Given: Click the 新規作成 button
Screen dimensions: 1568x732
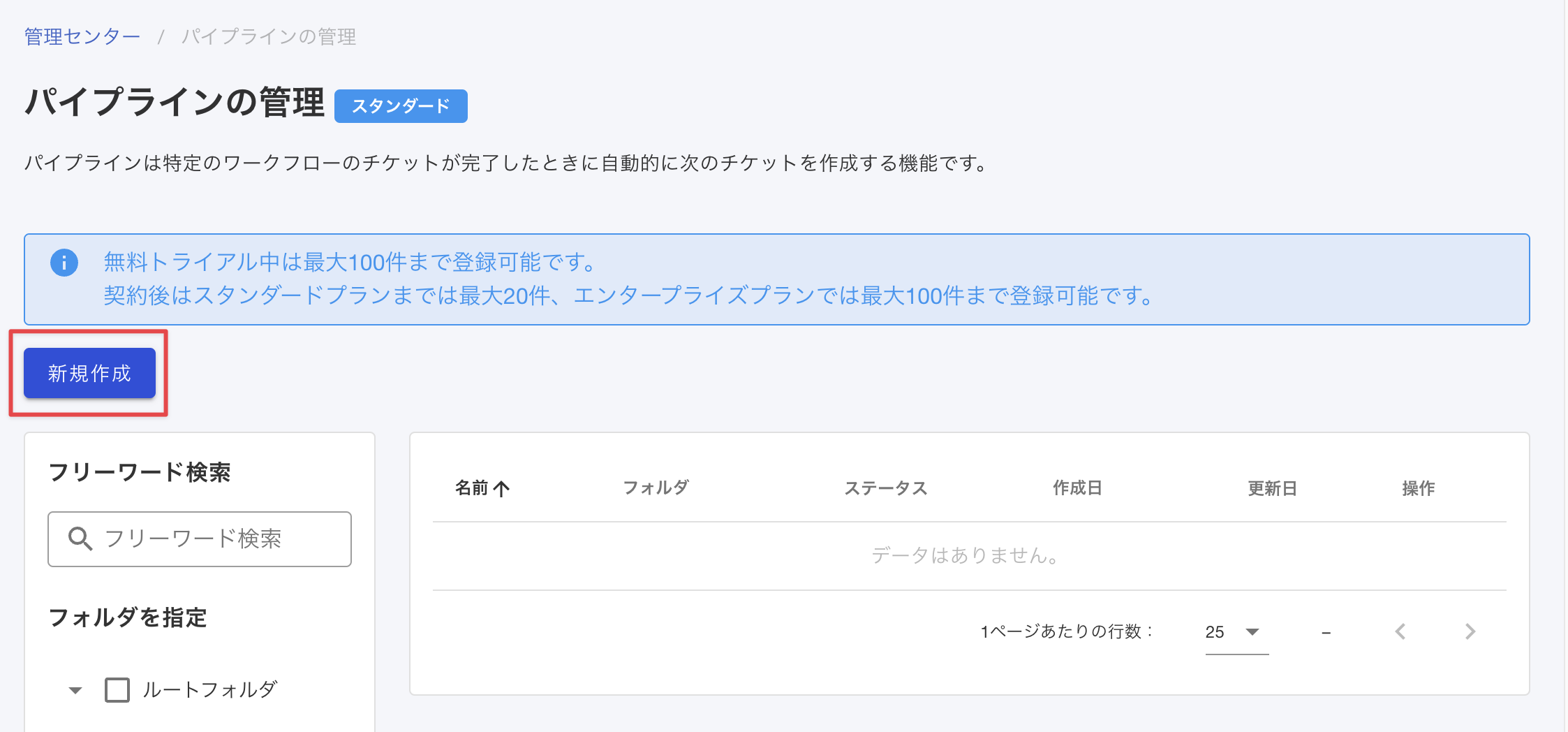Looking at the screenshot, I should pyautogui.click(x=89, y=373).
